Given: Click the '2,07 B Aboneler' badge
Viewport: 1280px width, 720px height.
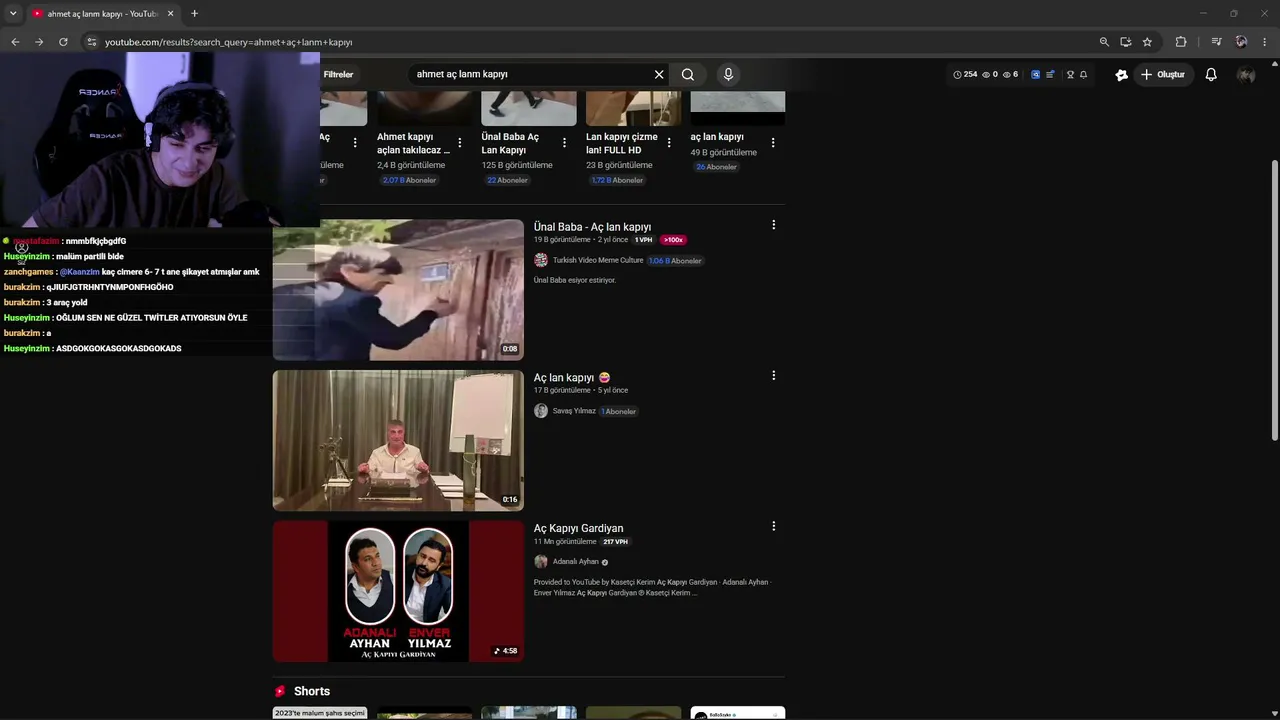Looking at the screenshot, I should pyautogui.click(x=409, y=180).
